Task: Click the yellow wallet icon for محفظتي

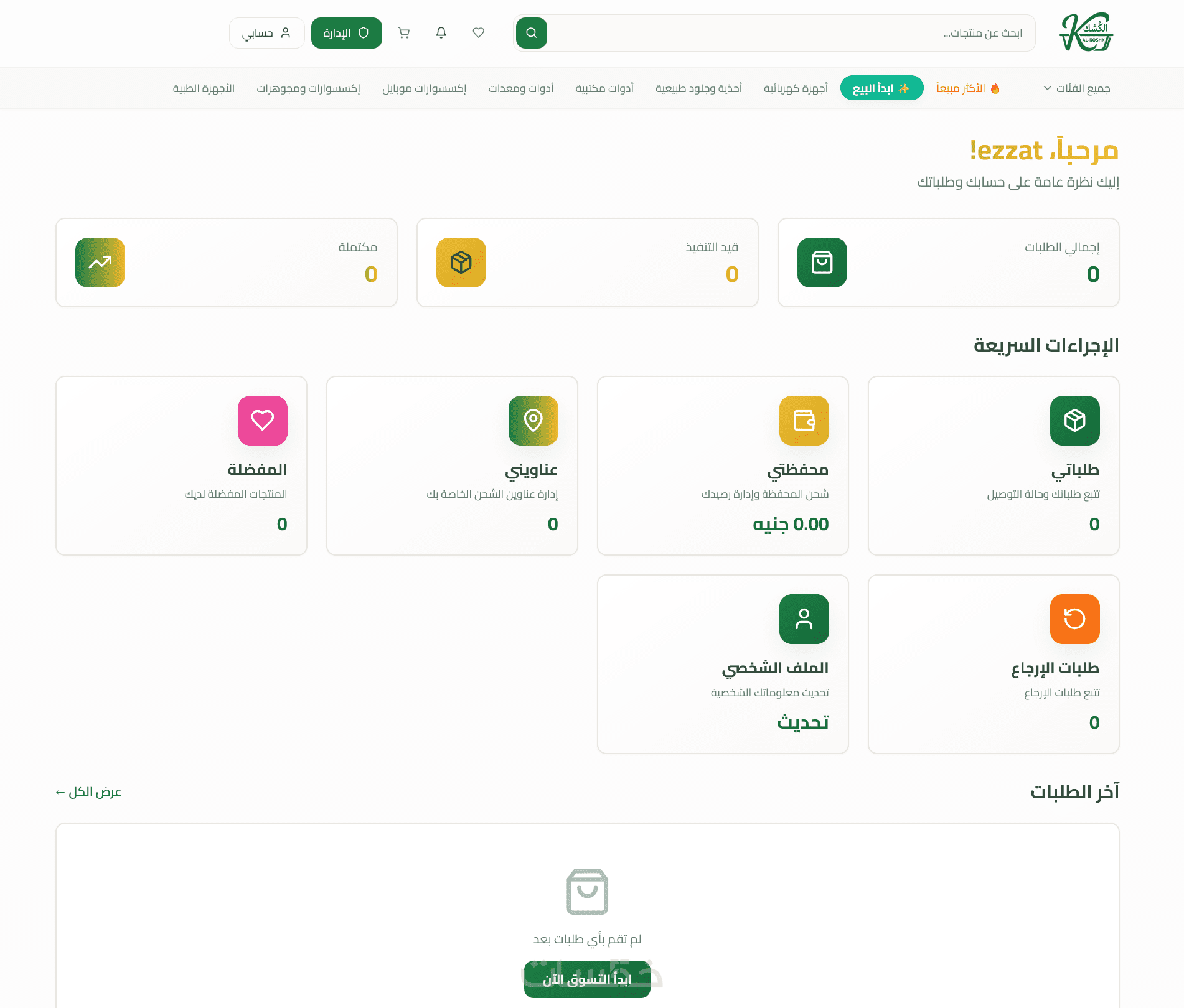Action: 804,421
